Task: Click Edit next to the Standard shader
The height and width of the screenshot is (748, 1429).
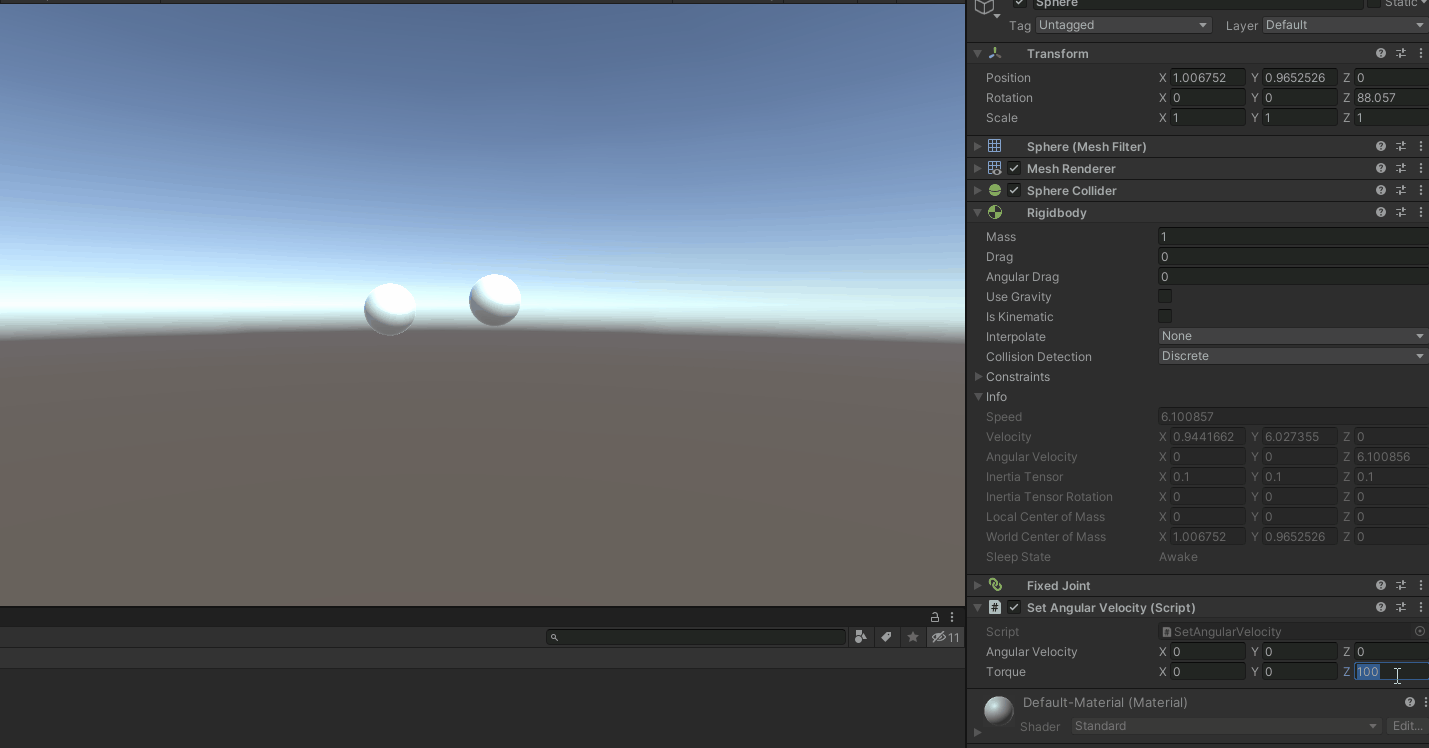Action: coord(1406,726)
